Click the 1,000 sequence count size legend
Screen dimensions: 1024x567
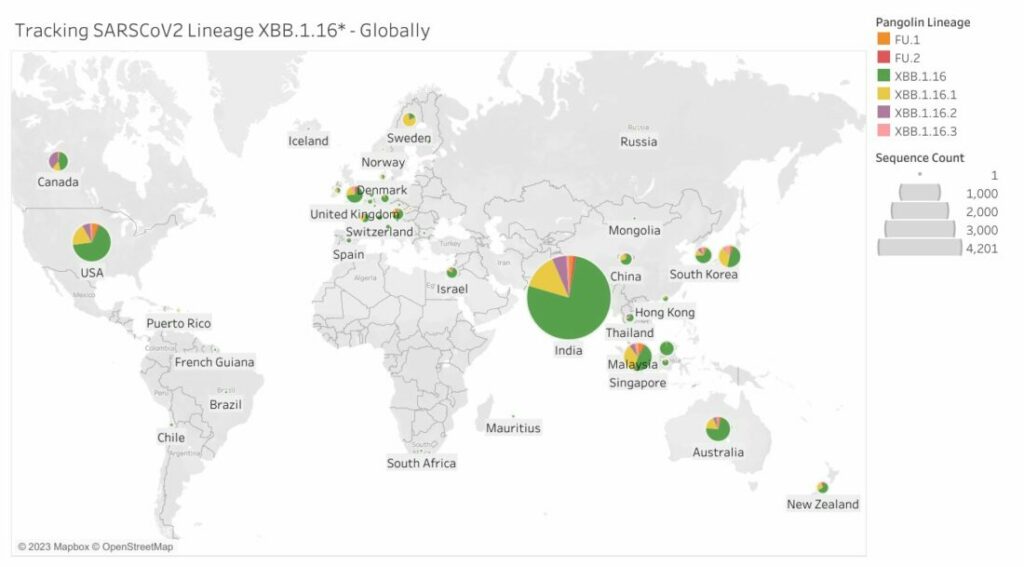click(920, 193)
